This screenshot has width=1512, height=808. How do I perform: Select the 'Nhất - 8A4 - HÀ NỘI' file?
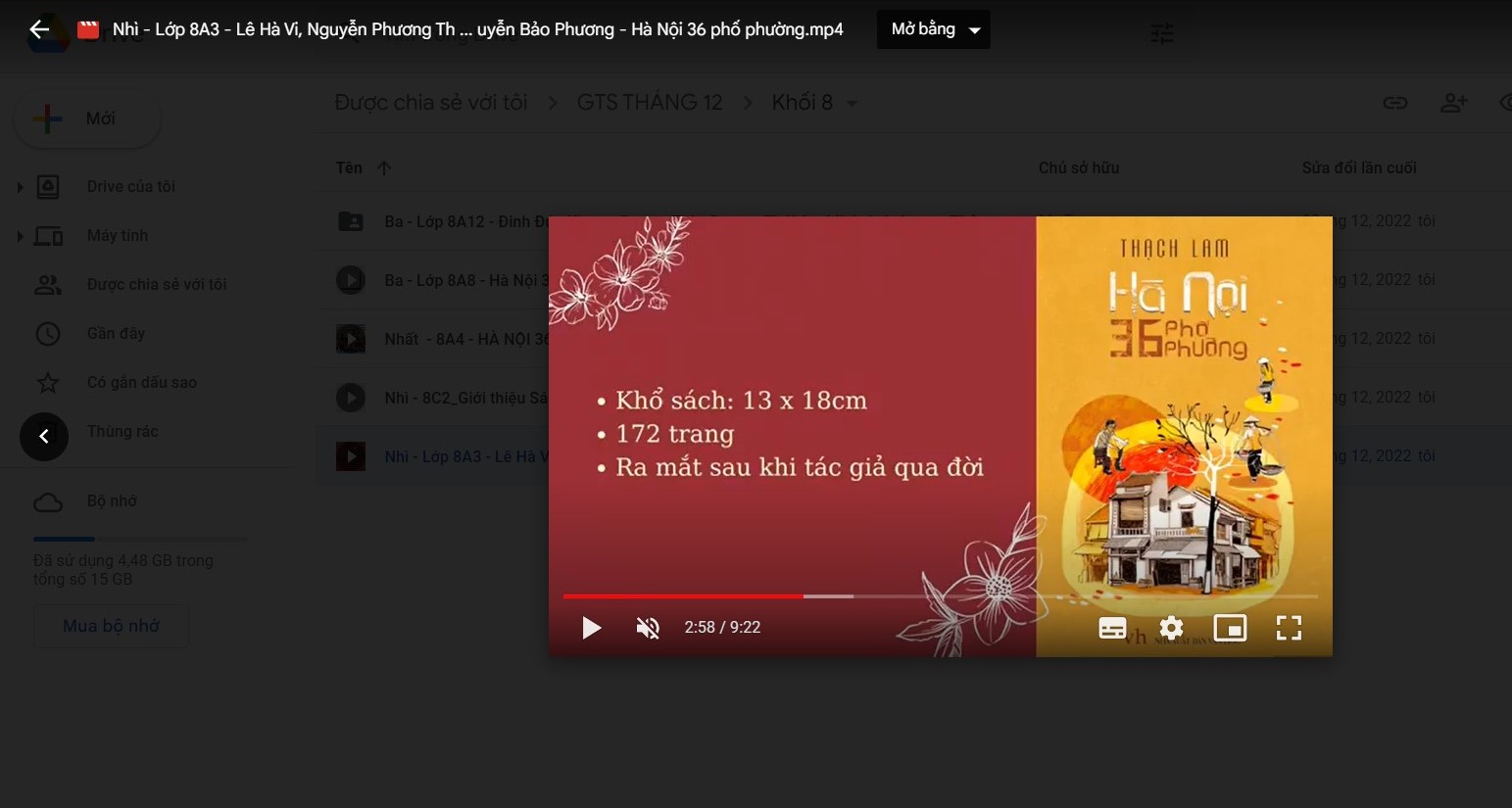pos(913,339)
